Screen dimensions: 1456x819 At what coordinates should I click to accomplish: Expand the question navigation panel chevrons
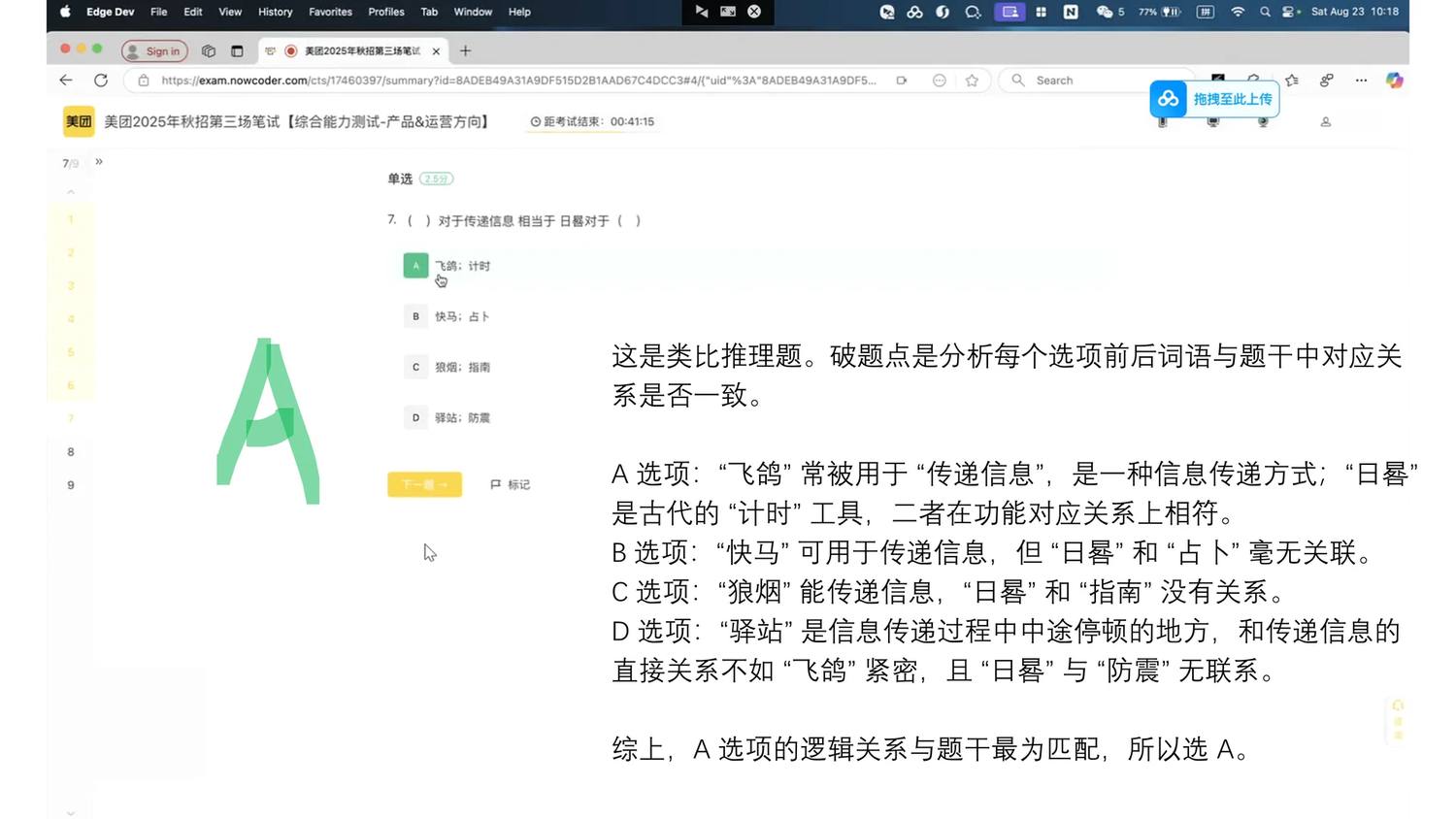(x=99, y=162)
